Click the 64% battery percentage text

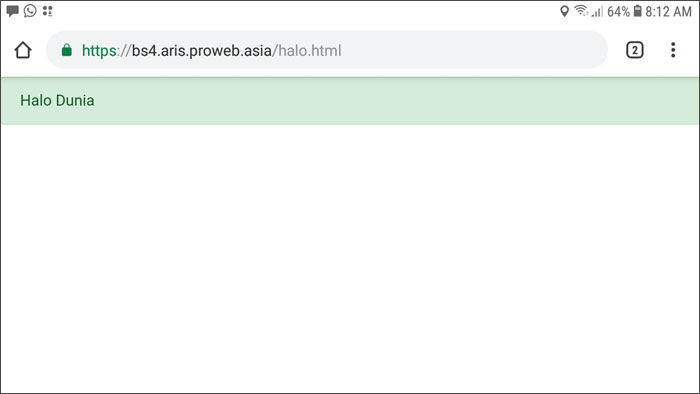point(618,12)
